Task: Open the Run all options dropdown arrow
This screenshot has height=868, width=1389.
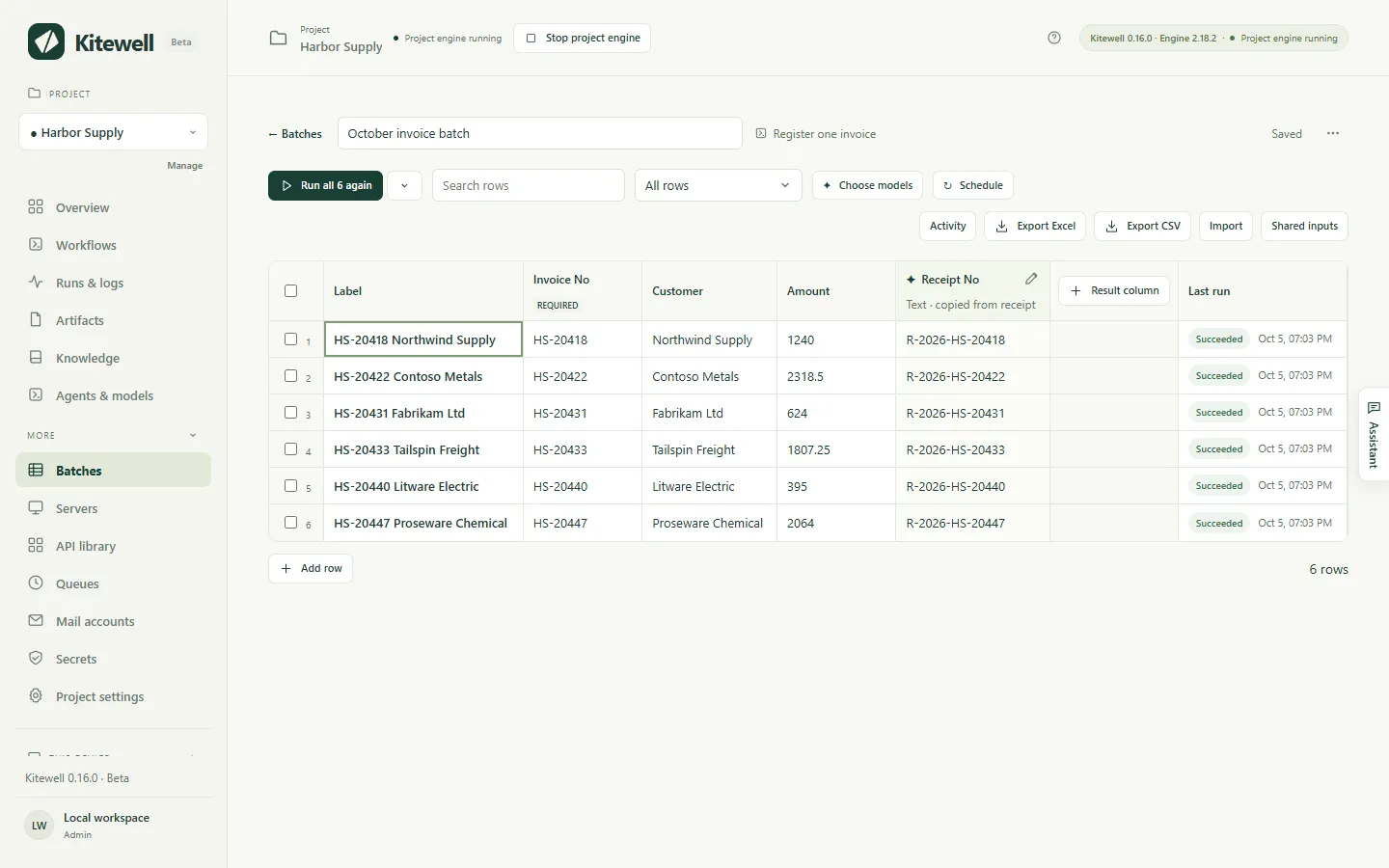Action: click(404, 185)
